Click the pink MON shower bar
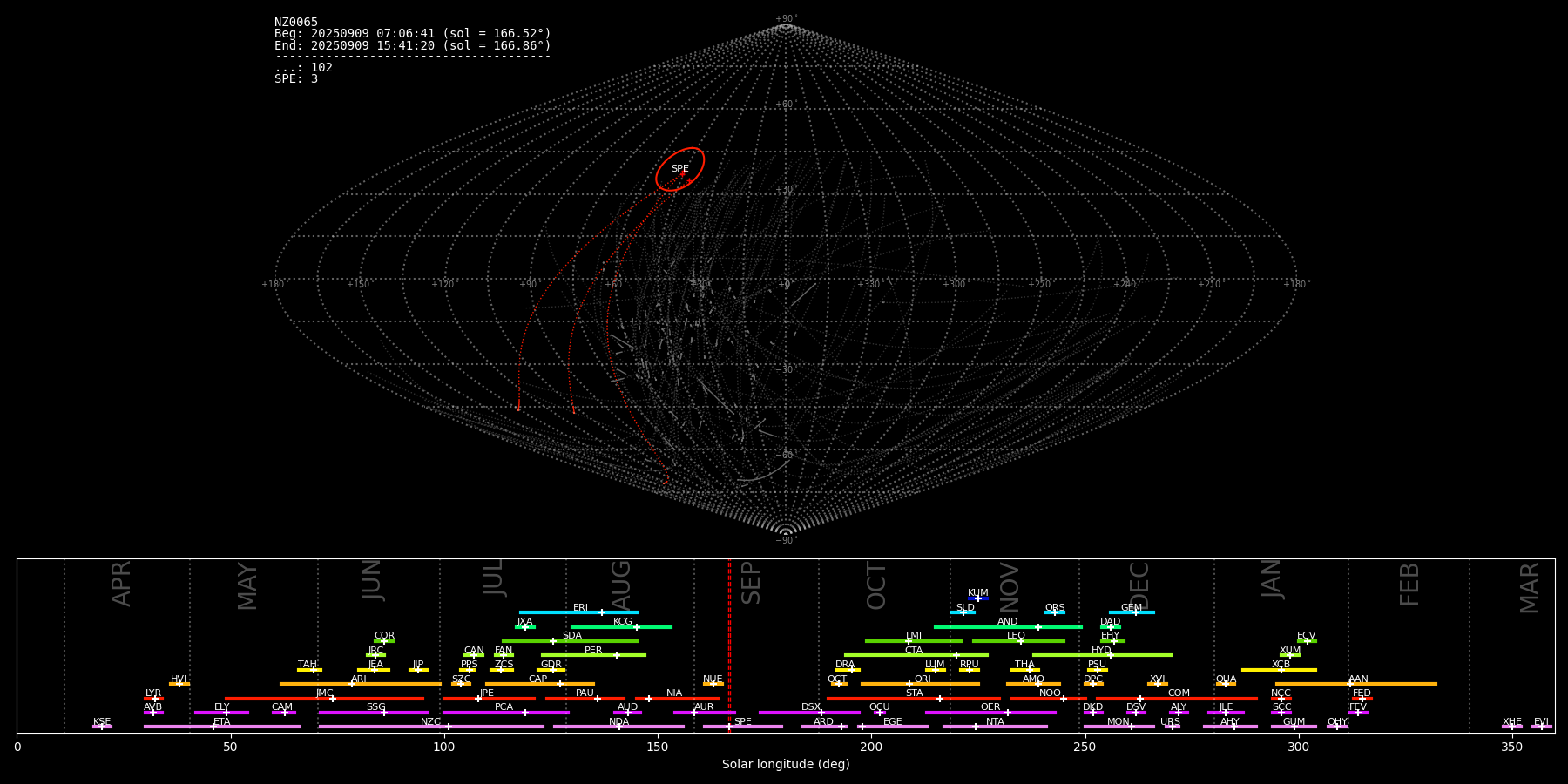1568x784 pixels. (x=1119, y=727)
